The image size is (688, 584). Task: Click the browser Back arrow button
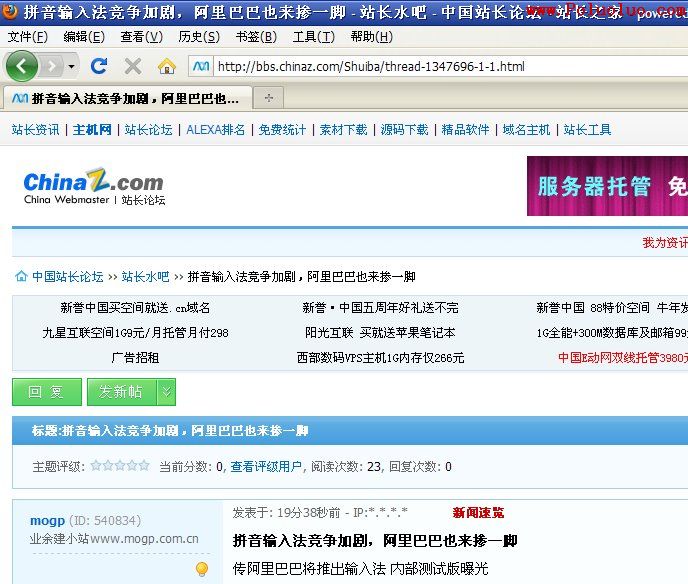coord(22,66)
